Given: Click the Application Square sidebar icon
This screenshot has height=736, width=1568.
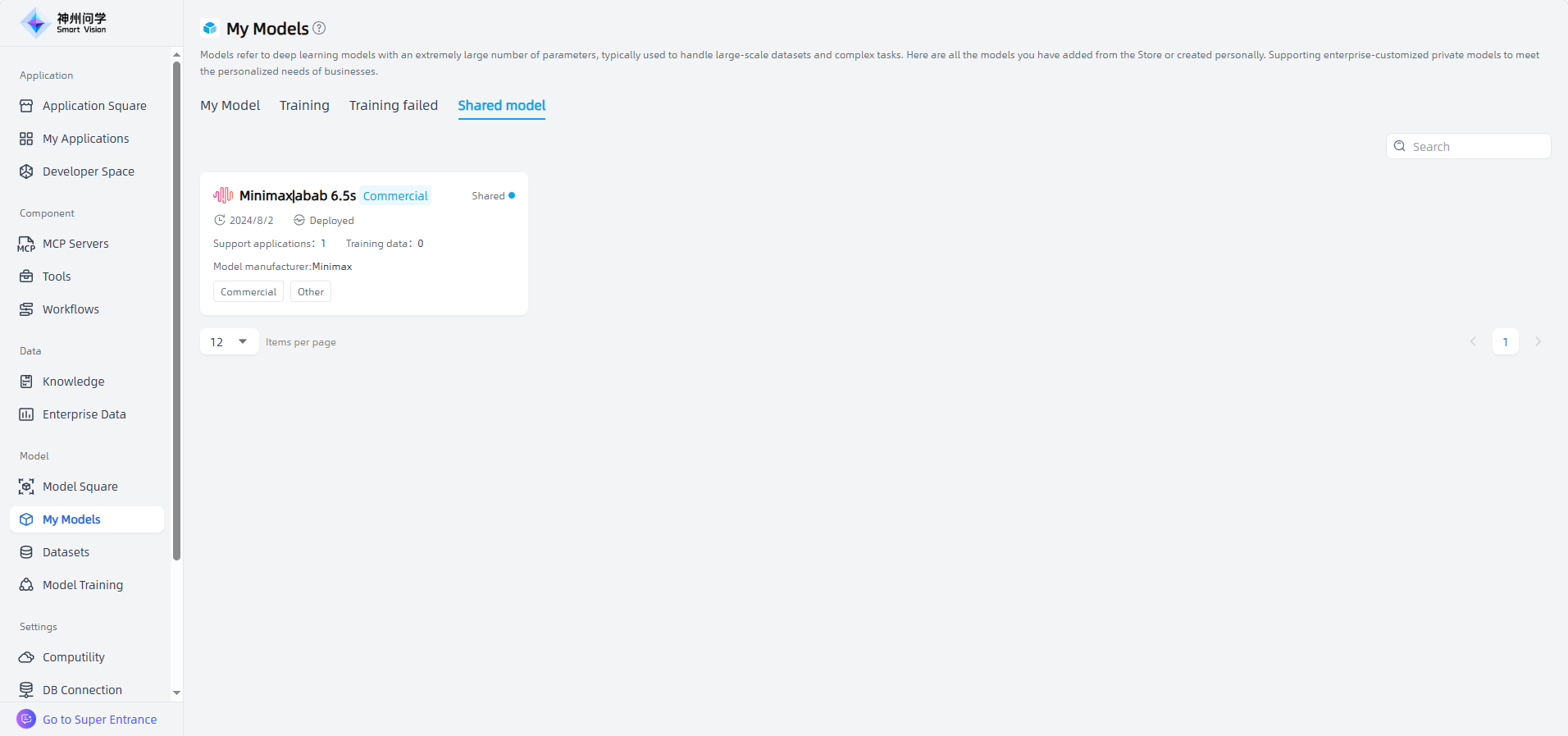Looking at the screenshot, I should [26, 106].
